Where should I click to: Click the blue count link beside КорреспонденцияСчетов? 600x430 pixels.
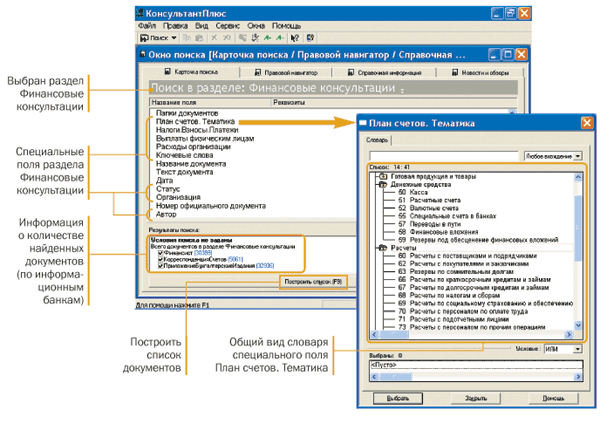click(235, 259)
